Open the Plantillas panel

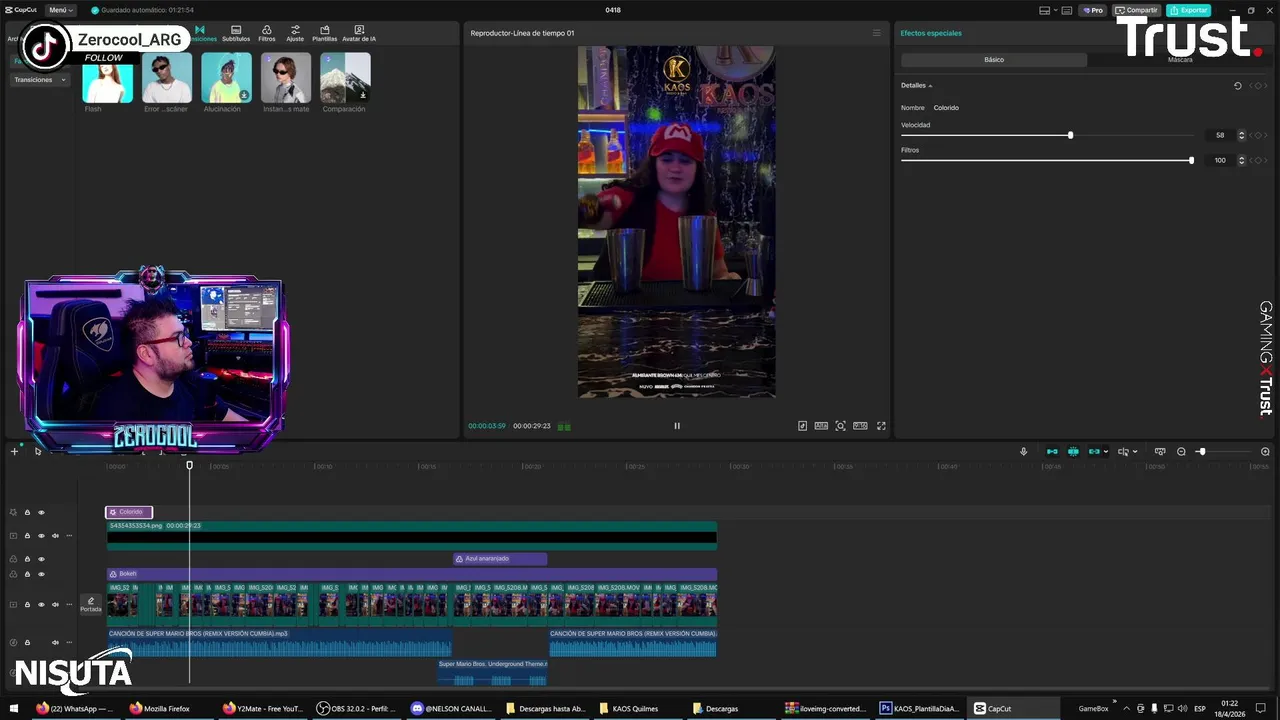325,33
